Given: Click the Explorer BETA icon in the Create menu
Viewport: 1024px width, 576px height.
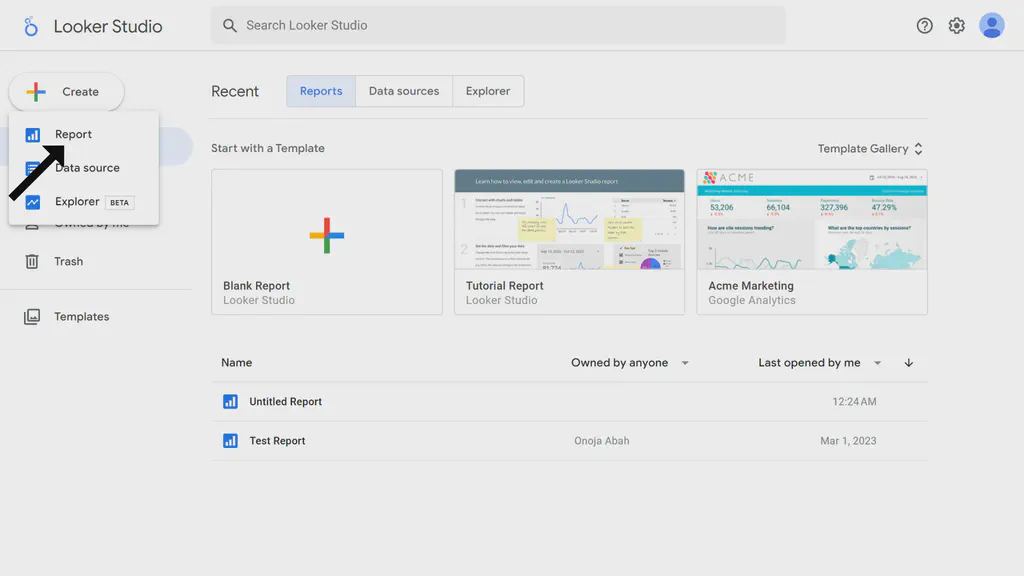Looking at the screenshot, I should coord(33,202).
